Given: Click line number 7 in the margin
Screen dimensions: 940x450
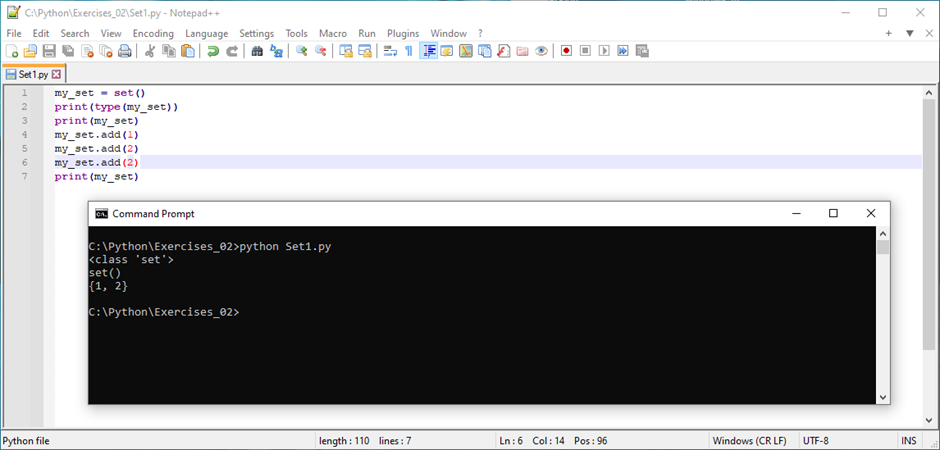Looking at the screenshot, I should (25, 177).
